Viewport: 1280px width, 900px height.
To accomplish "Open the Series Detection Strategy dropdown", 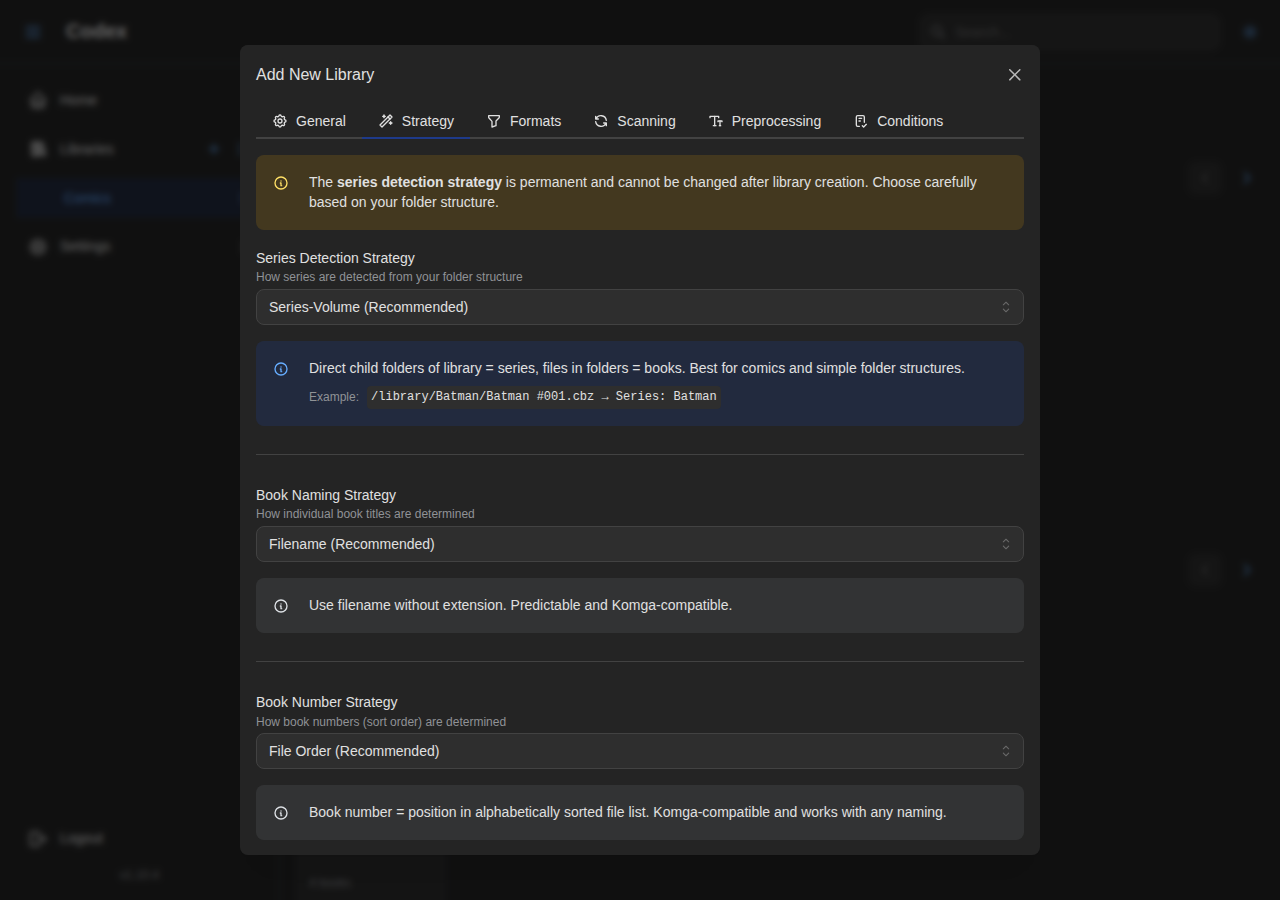I will [x=639, y=307].
